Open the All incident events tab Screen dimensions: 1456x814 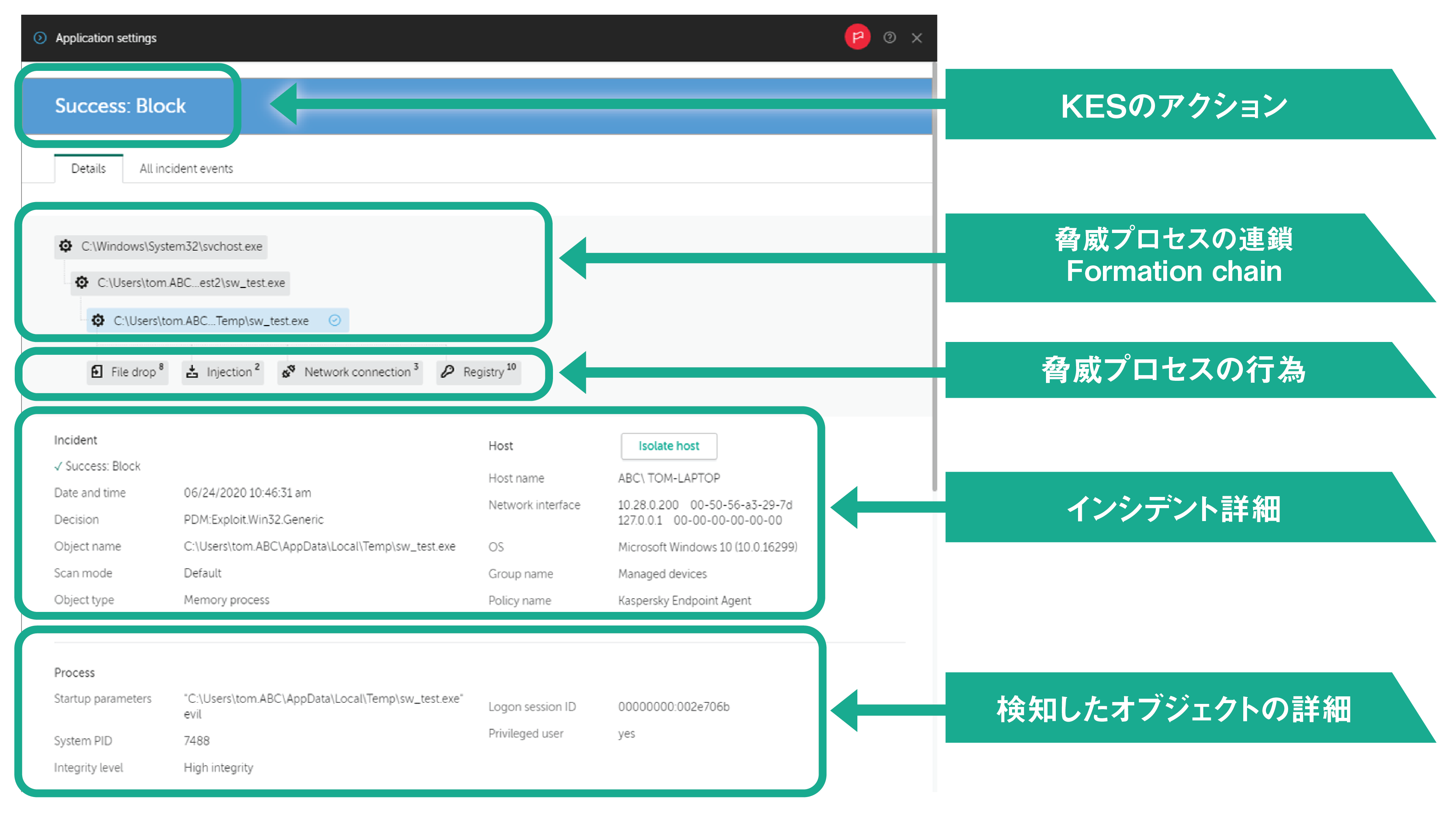pyautogui.click(x=186, y=168)
